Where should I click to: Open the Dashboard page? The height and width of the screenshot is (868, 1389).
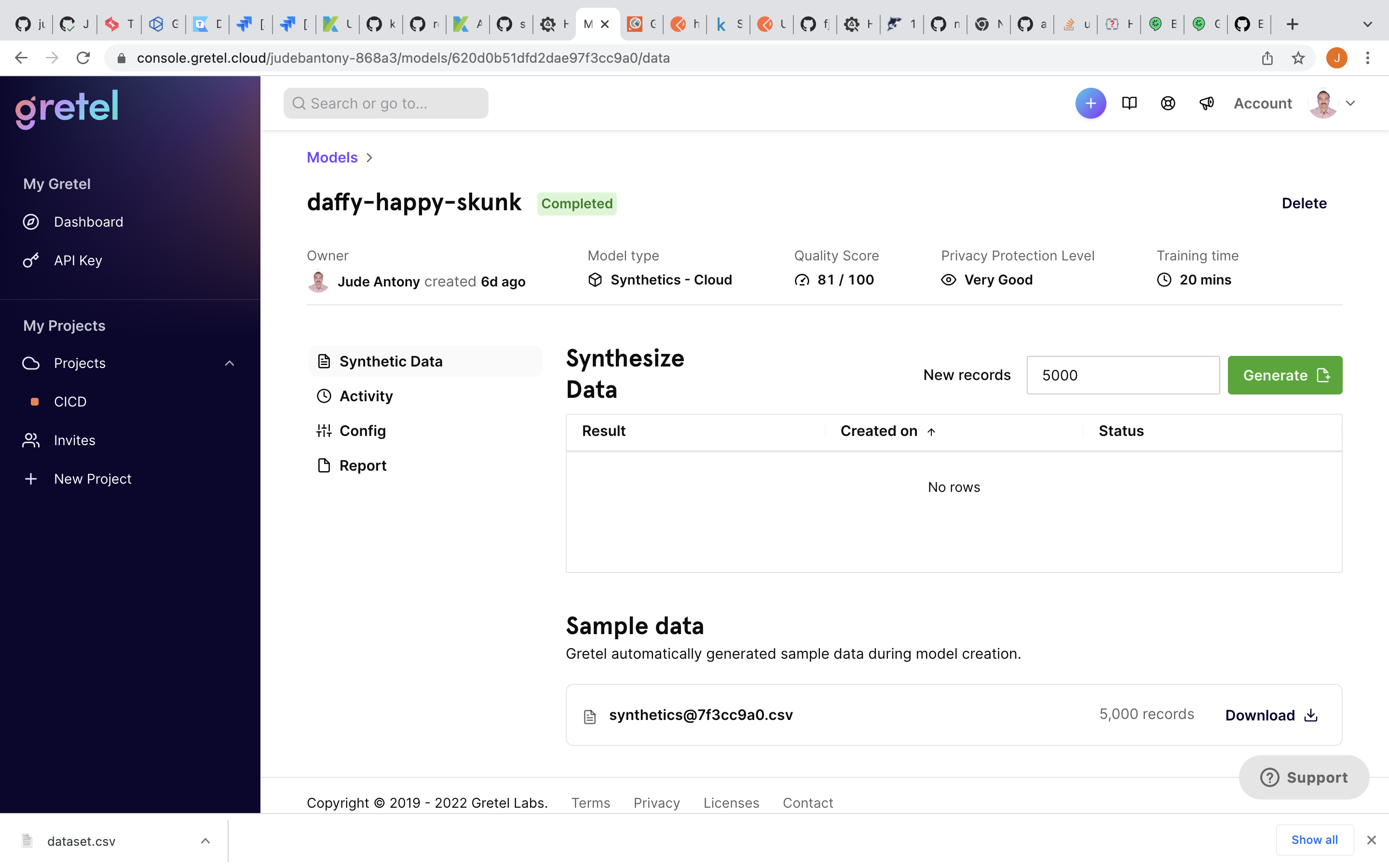click(88, 222)
